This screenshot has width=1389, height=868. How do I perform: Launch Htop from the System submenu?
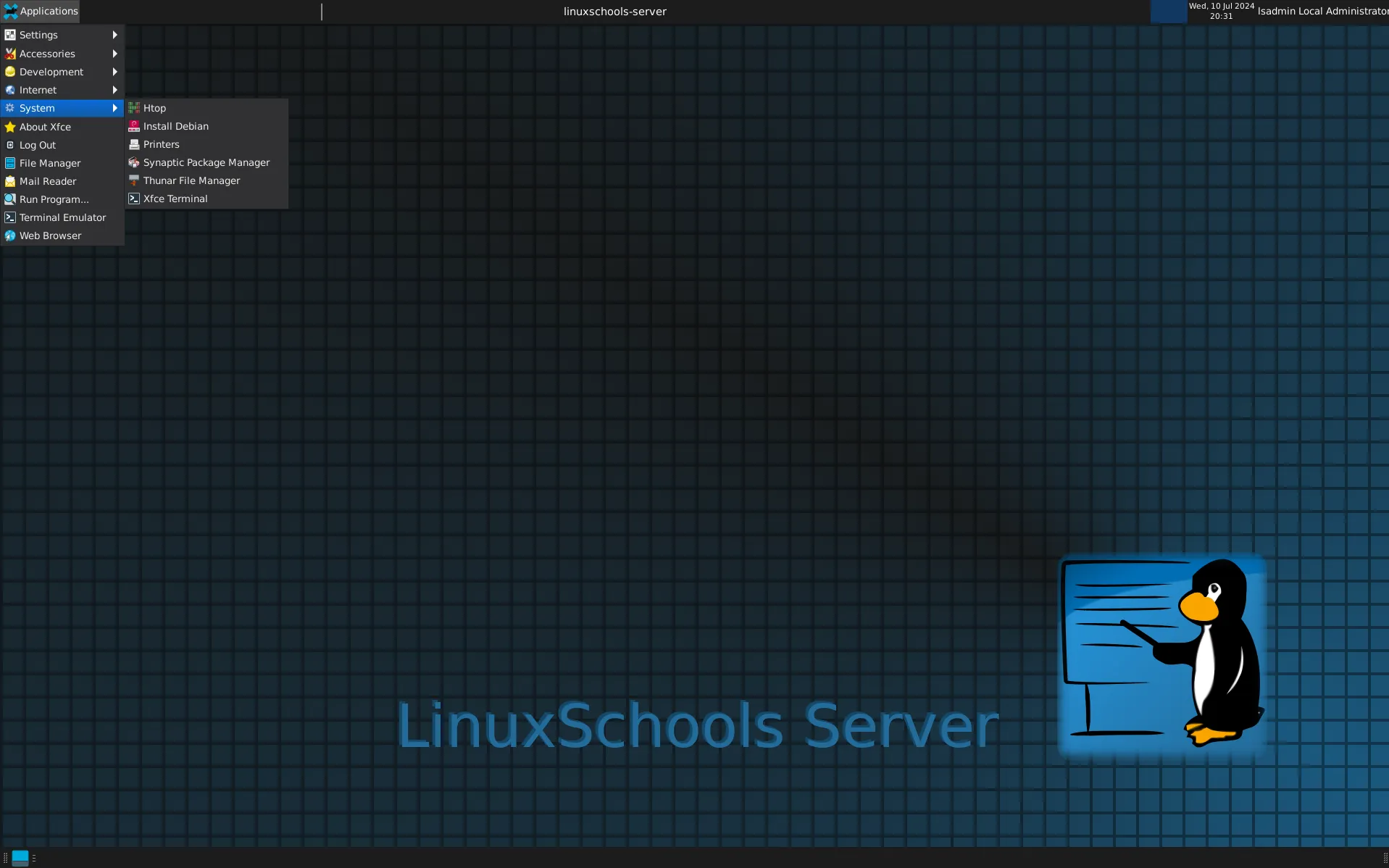(x=154, y=107)
